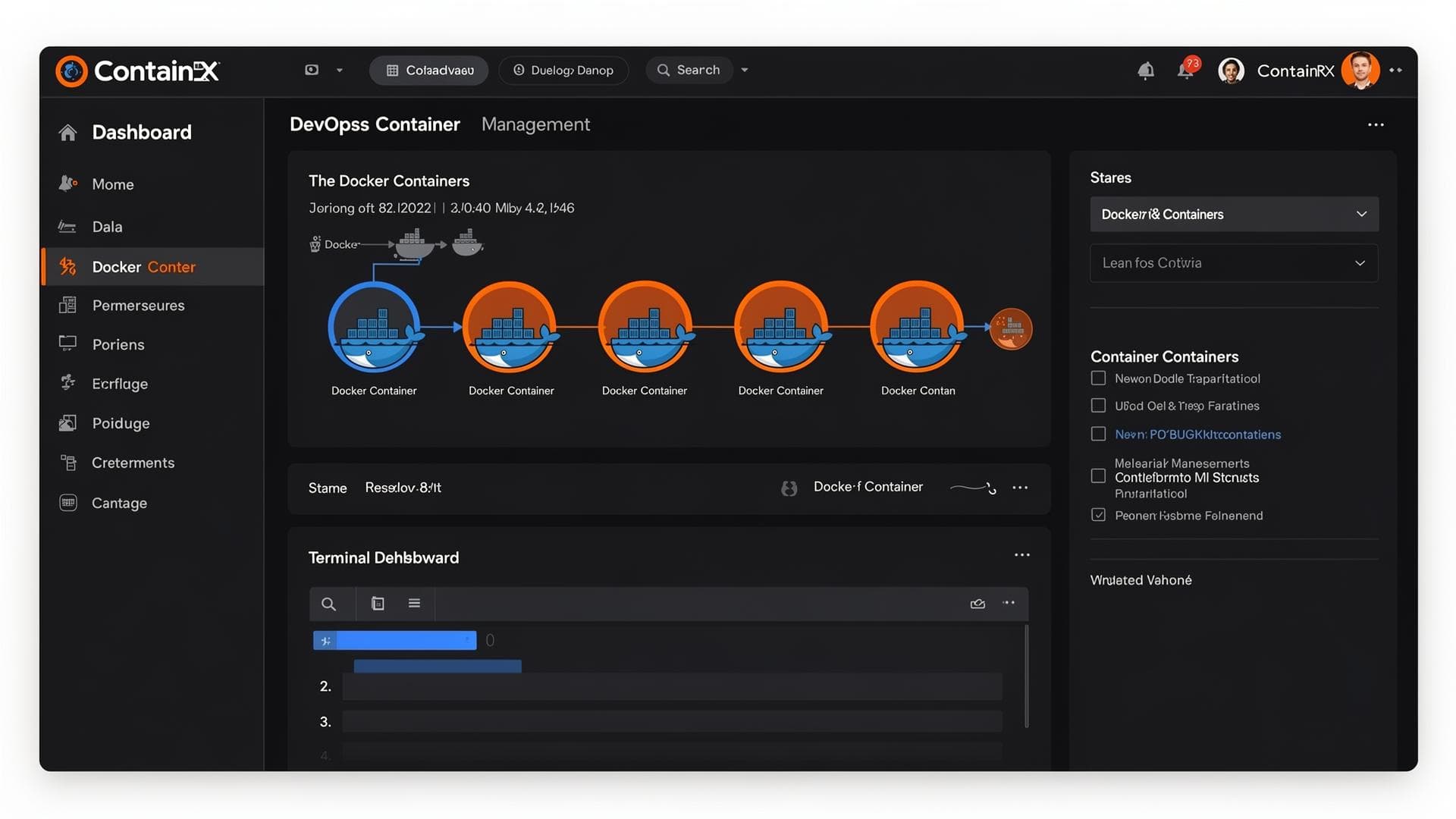Open notifications bell with red badge
The width and height of the screenshot is (1456, 819).
tap(1186, 71)
